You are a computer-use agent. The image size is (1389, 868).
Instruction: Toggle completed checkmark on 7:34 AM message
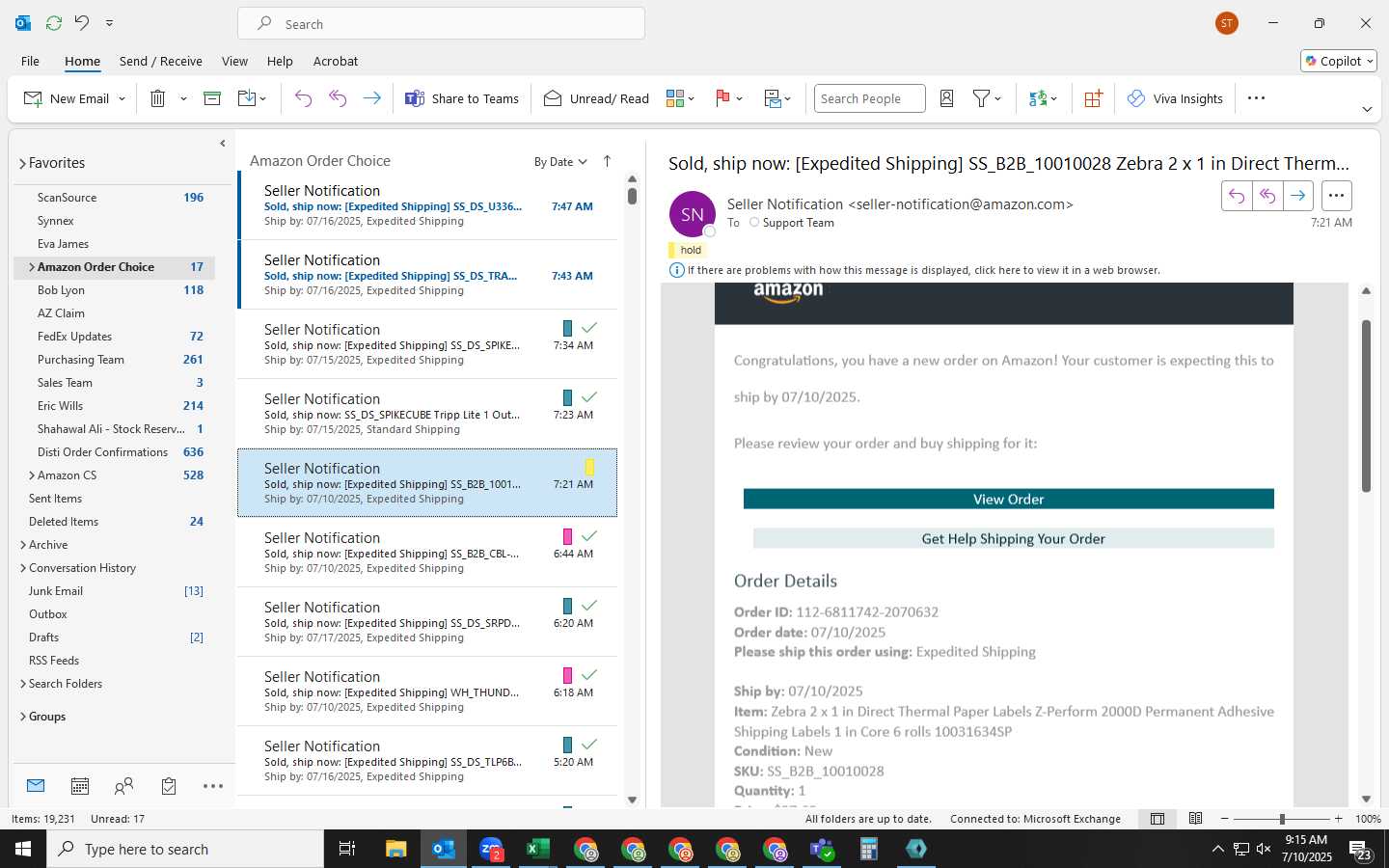pyautogui.click(x=589, y=328)
